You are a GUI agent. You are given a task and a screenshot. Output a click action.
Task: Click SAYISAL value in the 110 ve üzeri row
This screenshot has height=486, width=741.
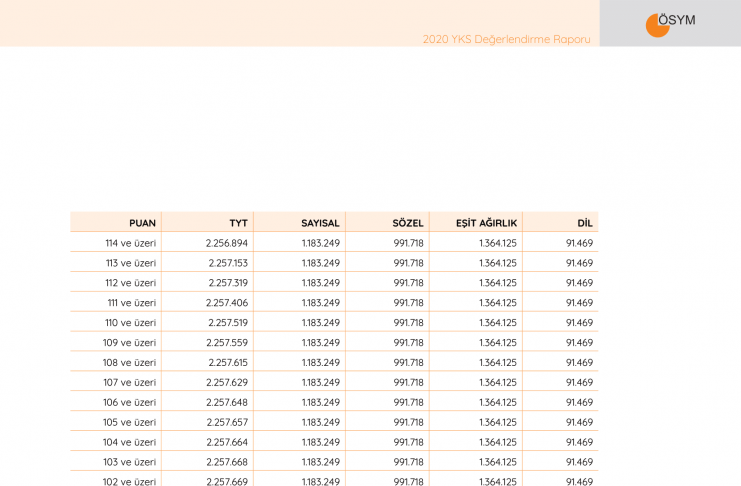click(320, 322)
